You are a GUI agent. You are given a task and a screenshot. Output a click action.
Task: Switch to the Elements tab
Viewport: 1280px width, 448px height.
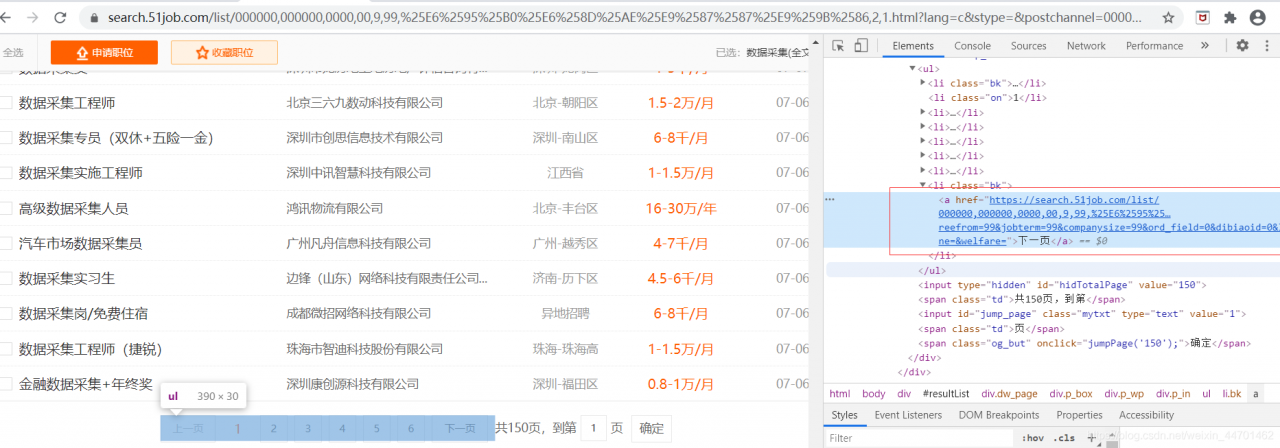pos(913,46)
